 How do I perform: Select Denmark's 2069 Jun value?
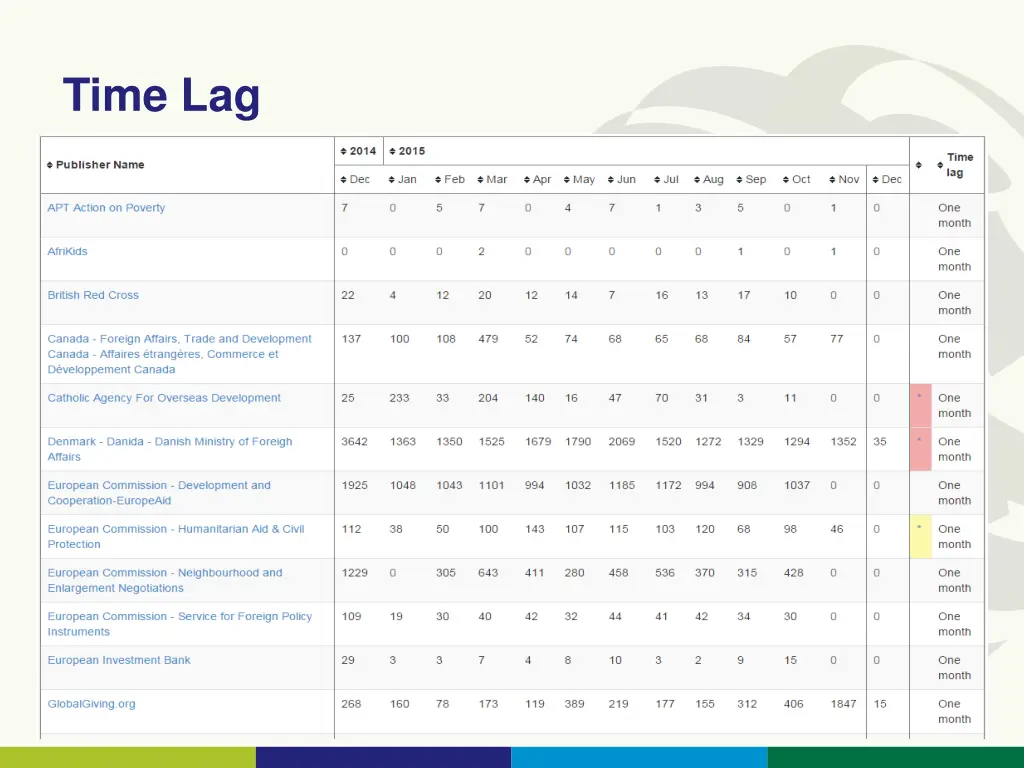click(621, 441)
